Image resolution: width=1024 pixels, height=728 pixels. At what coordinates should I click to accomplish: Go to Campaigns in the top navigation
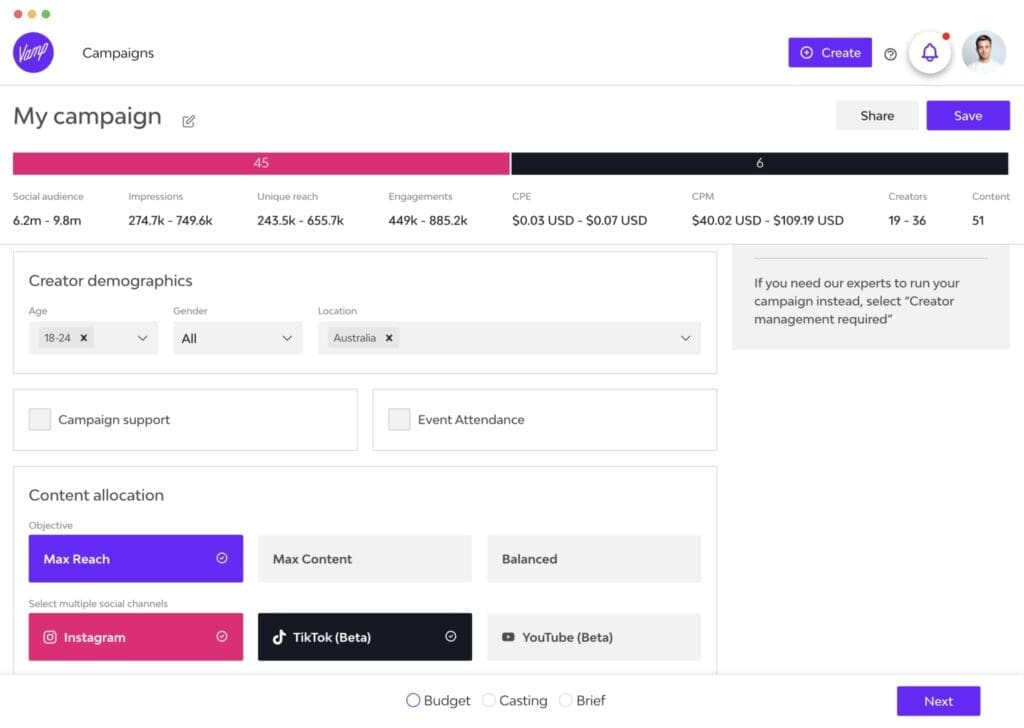click(118, 53)
